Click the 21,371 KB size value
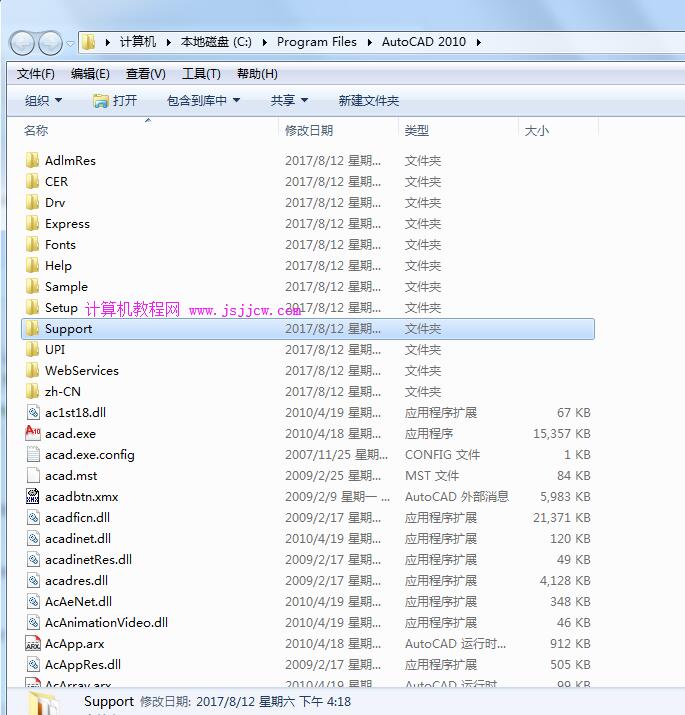 [561, 518]
